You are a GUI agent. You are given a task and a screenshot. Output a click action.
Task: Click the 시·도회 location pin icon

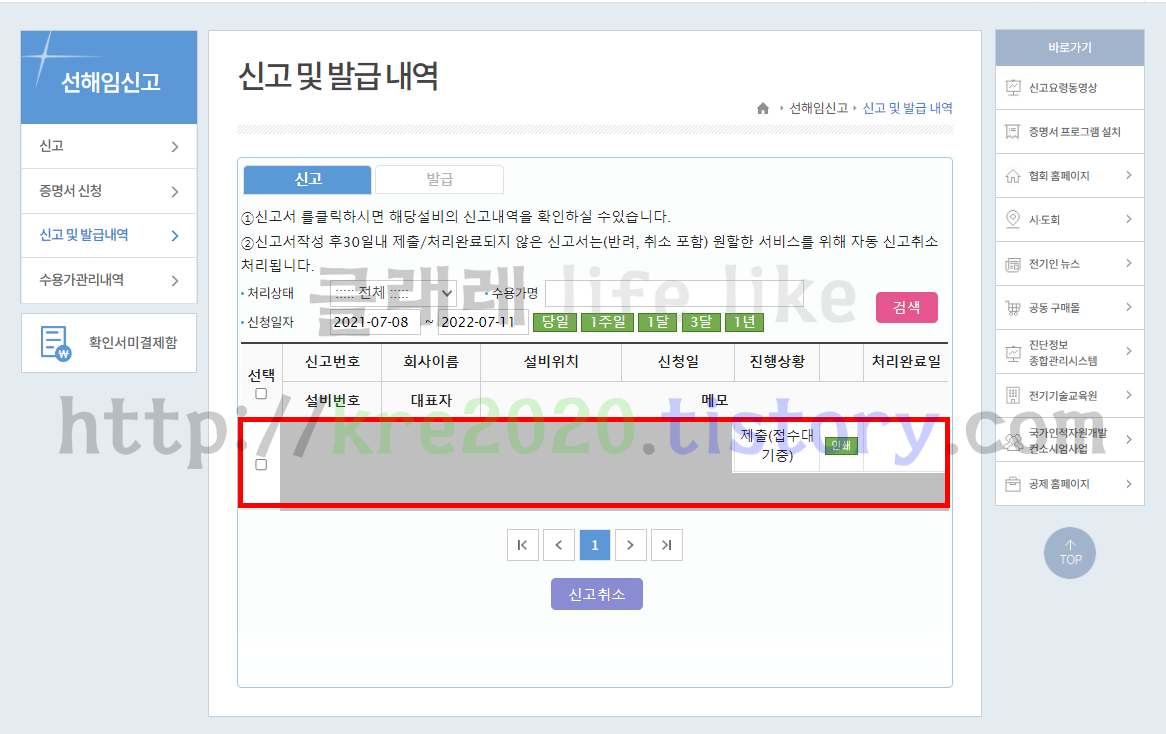pos(1013,219)
